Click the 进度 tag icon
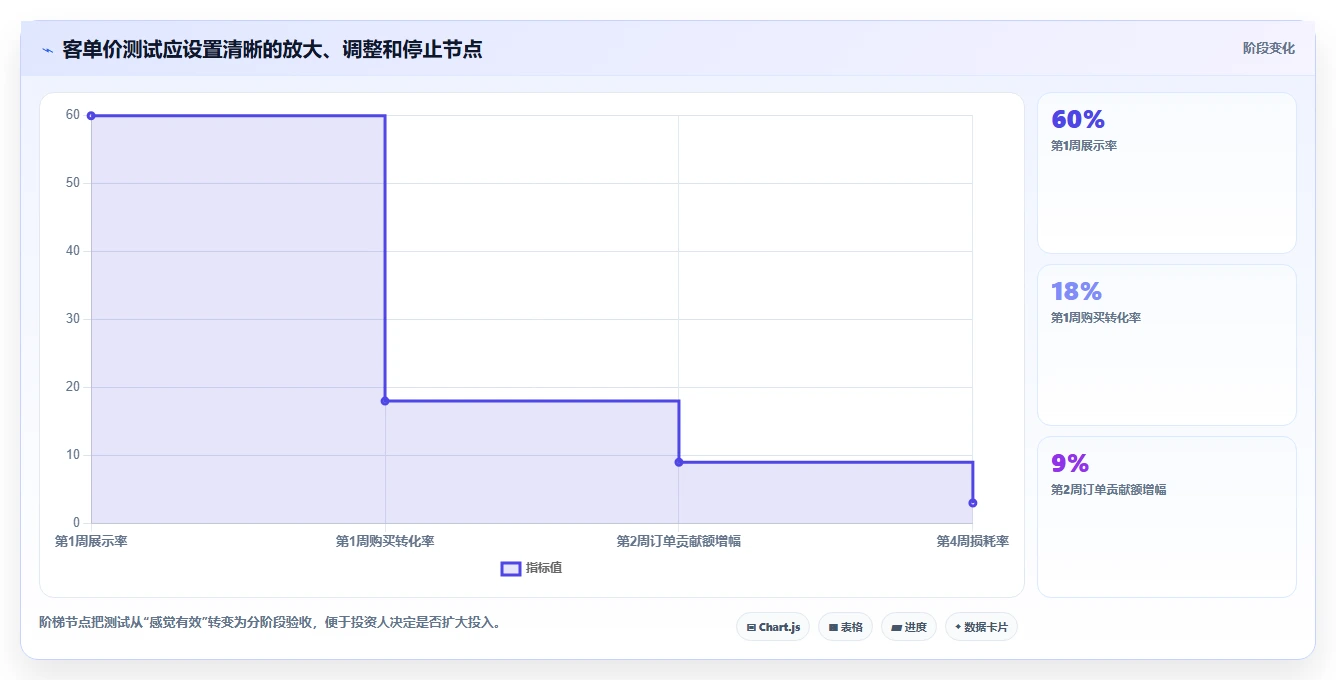Screen dimensions: 1336x680 click(897, 628)
